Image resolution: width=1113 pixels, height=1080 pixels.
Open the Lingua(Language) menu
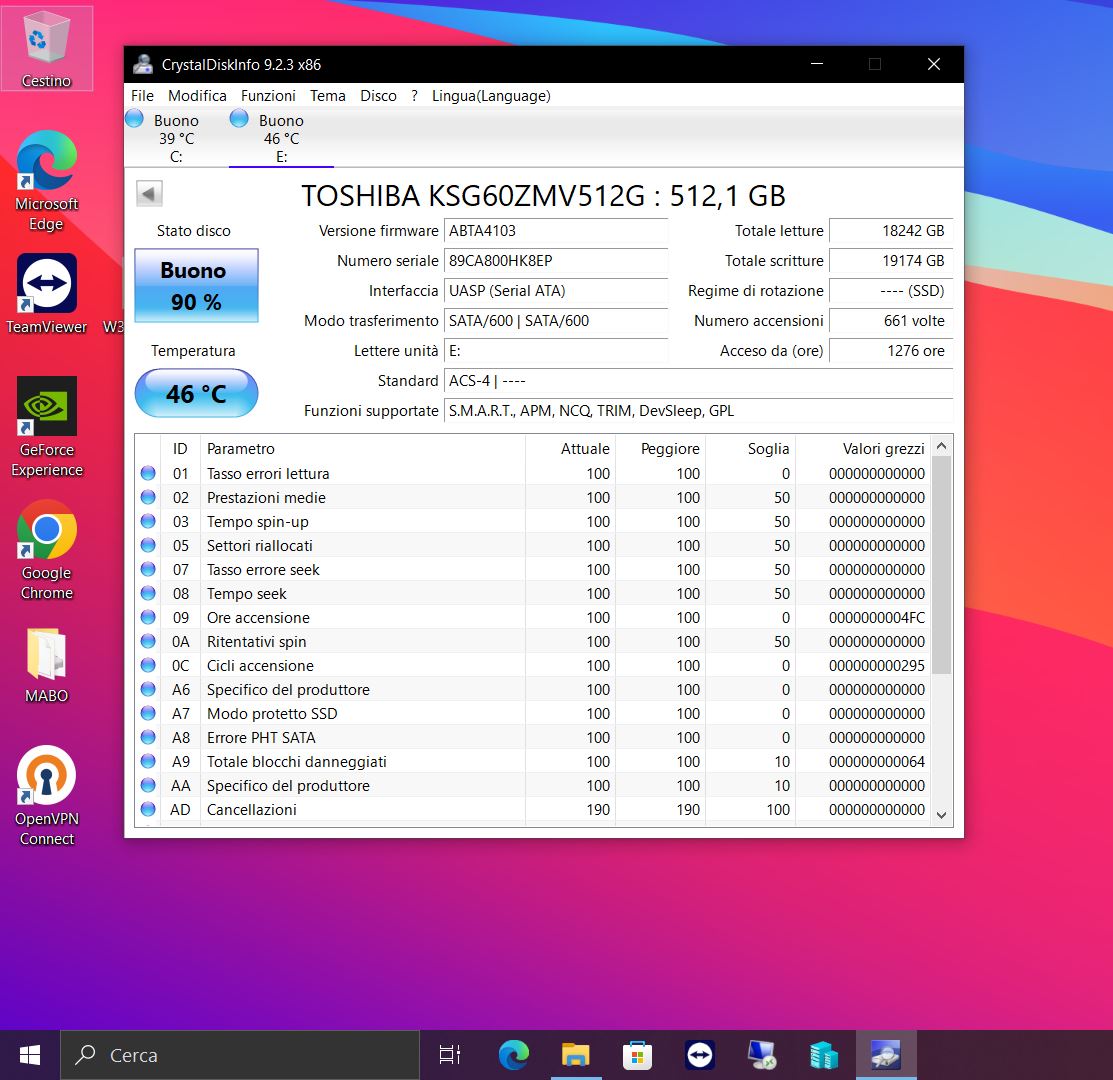(491, 96)
